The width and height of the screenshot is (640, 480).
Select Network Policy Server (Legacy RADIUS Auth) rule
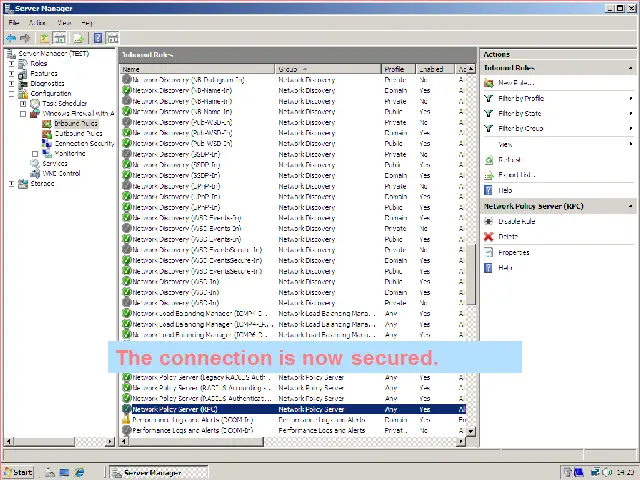[293, 378]
